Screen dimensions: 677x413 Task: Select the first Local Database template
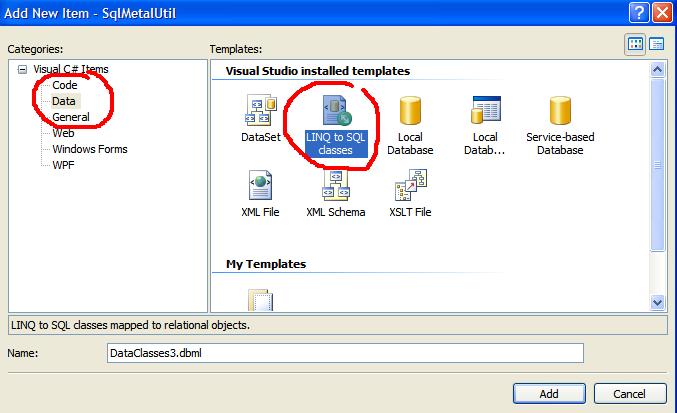(x=410, y=126)
